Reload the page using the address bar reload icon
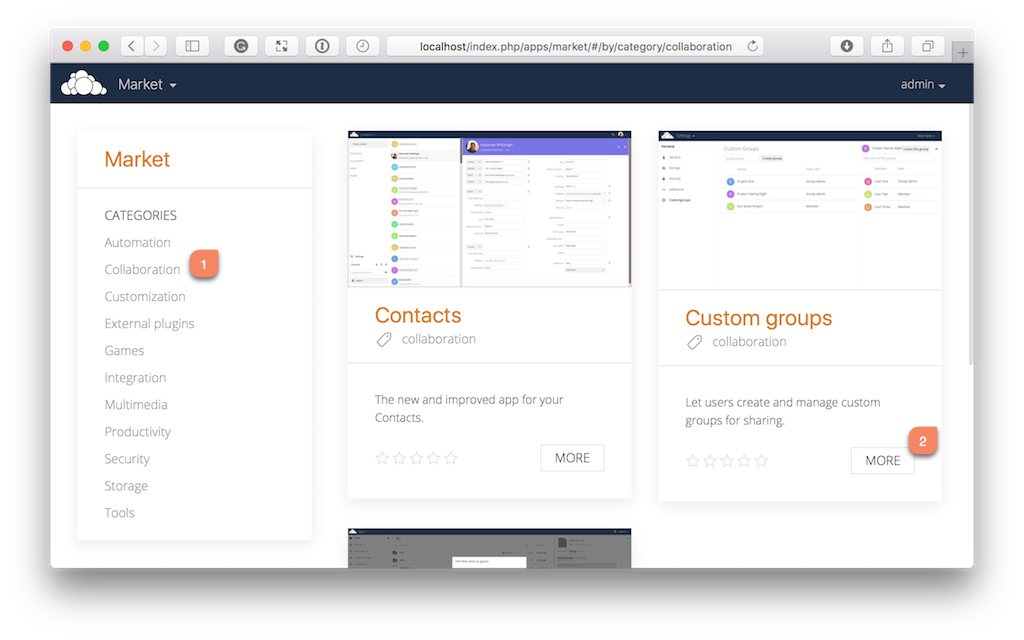Image resolution: width=1024 pixels, height=640 pixels. click(x=752, y=45)
